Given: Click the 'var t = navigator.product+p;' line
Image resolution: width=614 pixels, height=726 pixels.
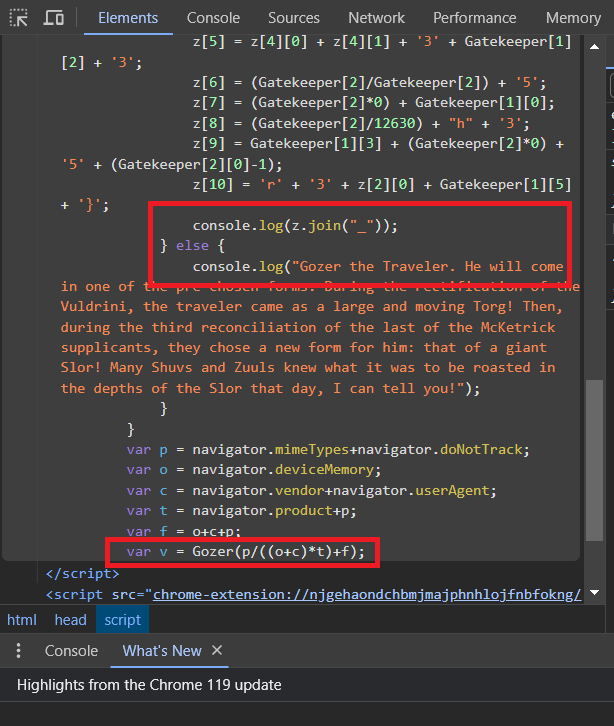Looking at the screenshot, I should pos(241,511).
